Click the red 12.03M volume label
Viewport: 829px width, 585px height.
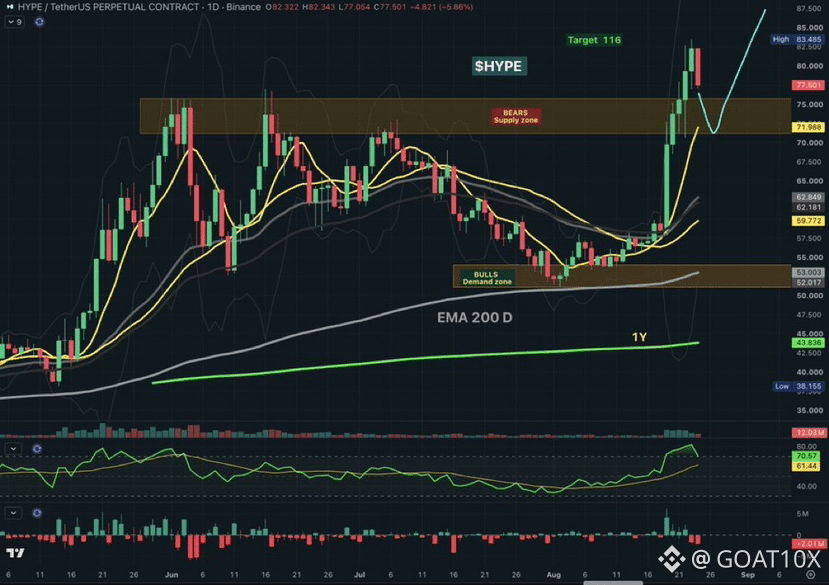pyautogui.click(x=808, y=433)
